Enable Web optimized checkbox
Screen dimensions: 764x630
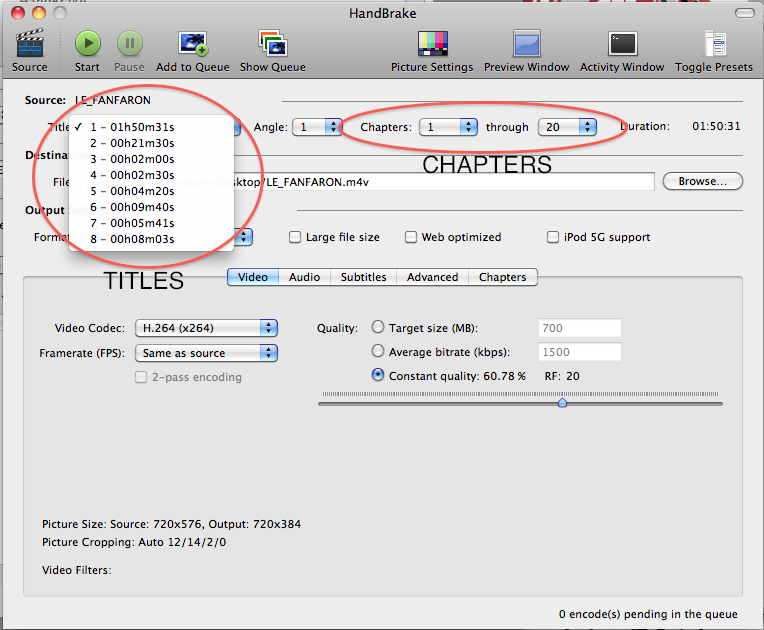[411, 237]
